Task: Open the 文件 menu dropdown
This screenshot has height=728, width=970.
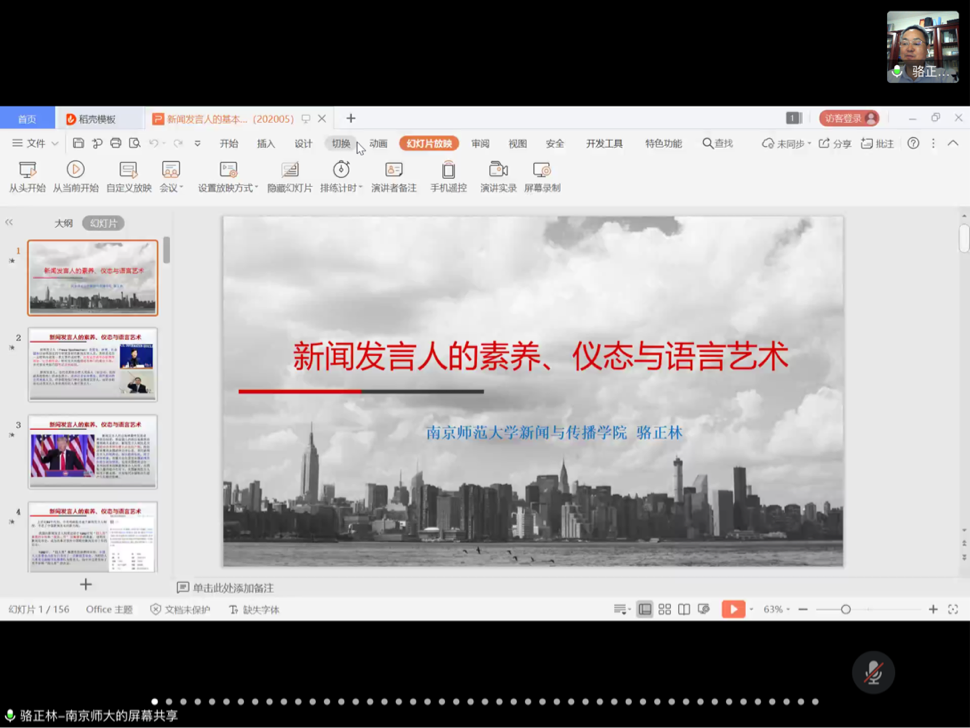Action: (x=35, y=144)
